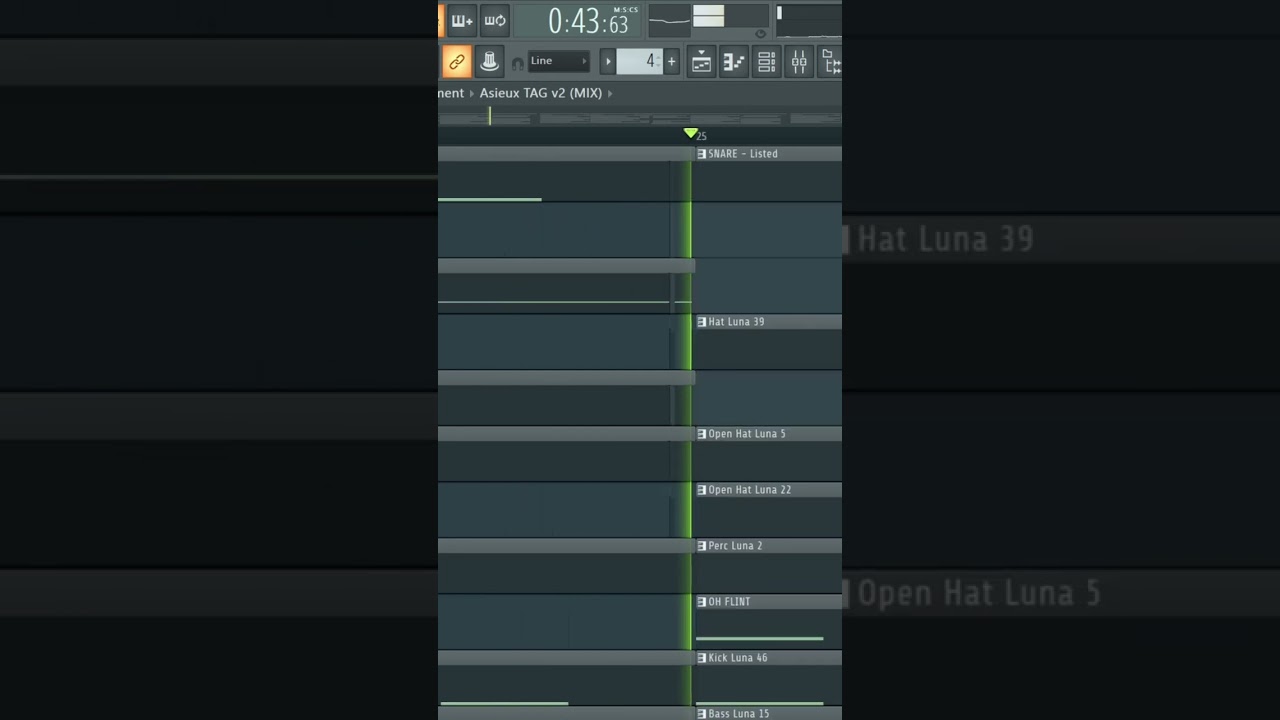Screen dimensions: 1280x720
Task: Toggle the loop recording icon
Action: click(494, 20)
